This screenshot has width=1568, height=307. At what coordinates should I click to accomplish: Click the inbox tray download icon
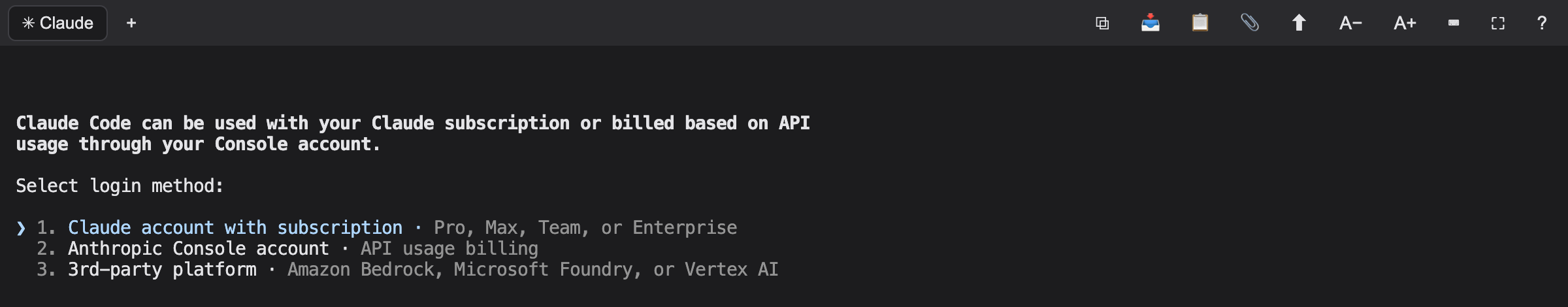click(x=1151, y=23)
